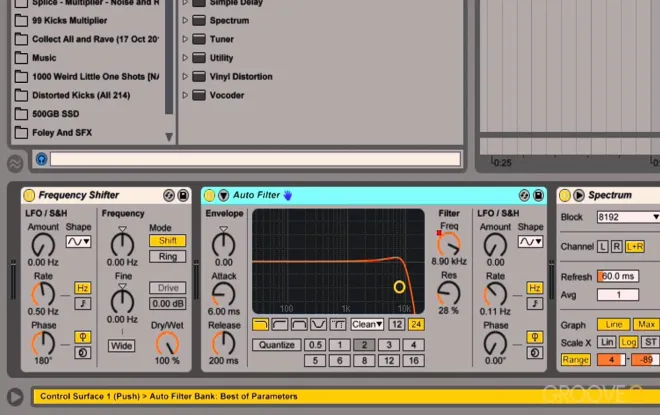The height and width of the screenshot is (415, 660).
Task: Select Shift mode in Frequency Shifter
Action: pos(168,241)
